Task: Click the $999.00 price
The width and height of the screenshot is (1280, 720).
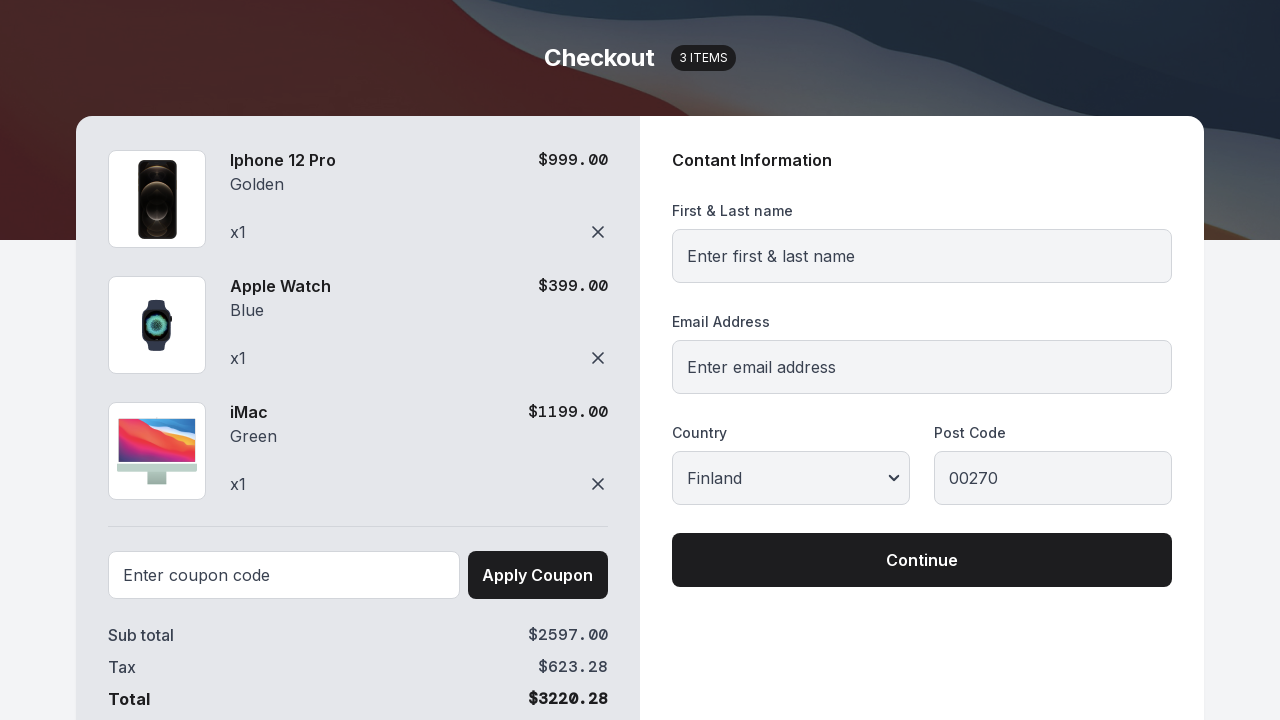Action: coord(573,160)
